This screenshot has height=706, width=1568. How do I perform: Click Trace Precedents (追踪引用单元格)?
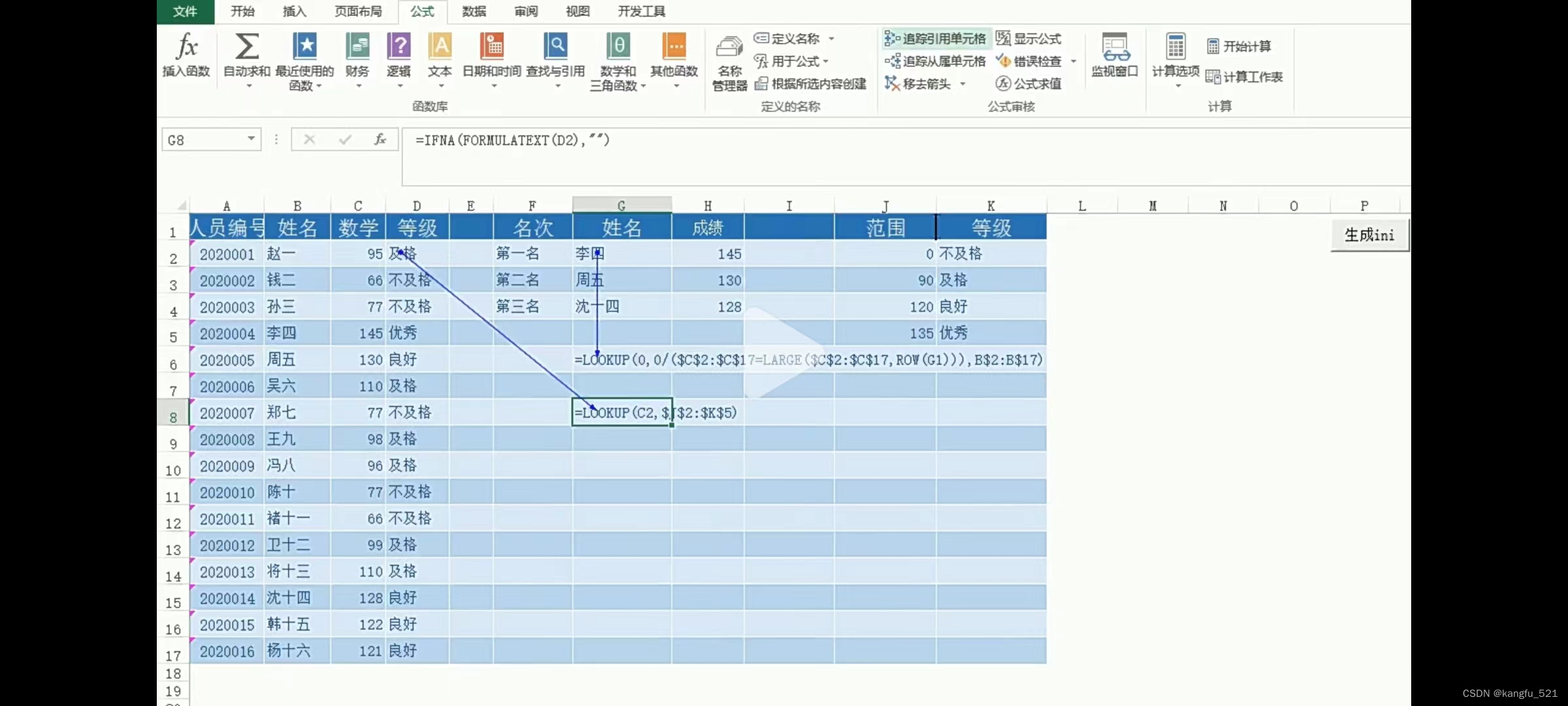click(x=935, y=39)
